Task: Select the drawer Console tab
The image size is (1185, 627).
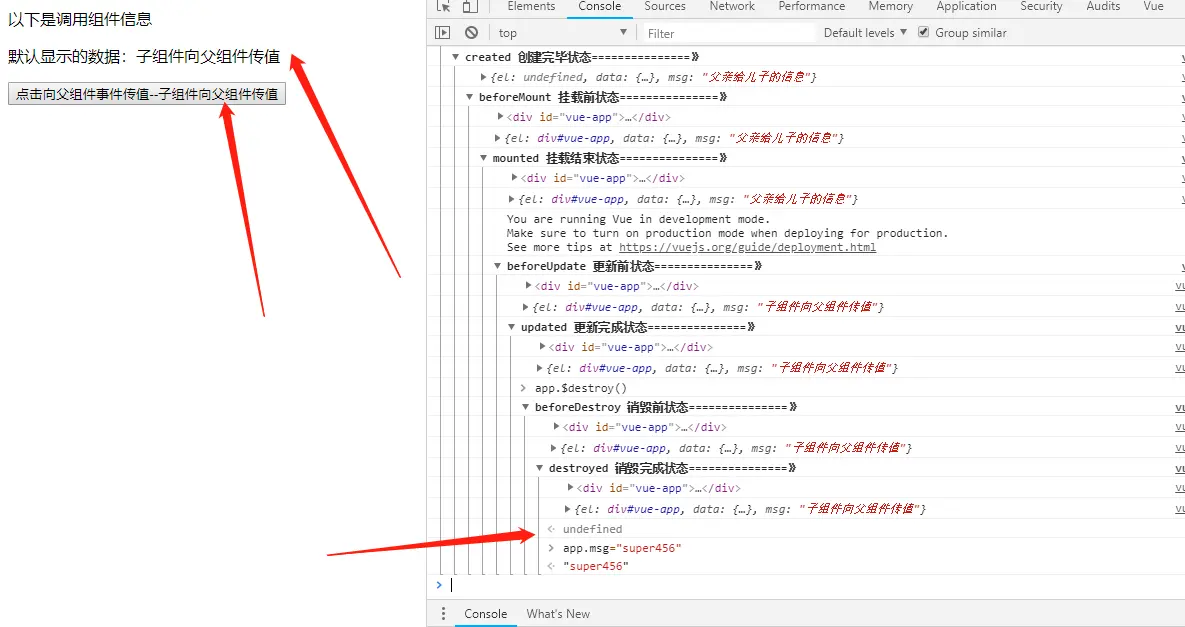Action: coord(485,613)
